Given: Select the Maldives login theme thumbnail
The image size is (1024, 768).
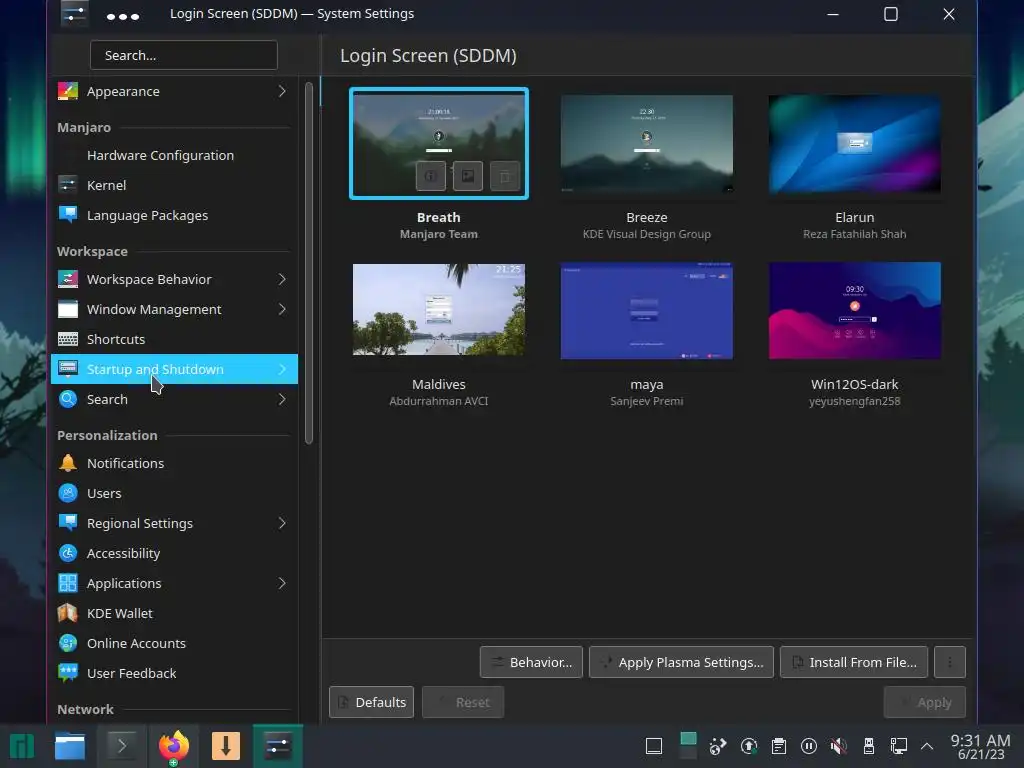Looking at the screenshot, I should pyautogui.click(x=439, y=310).
